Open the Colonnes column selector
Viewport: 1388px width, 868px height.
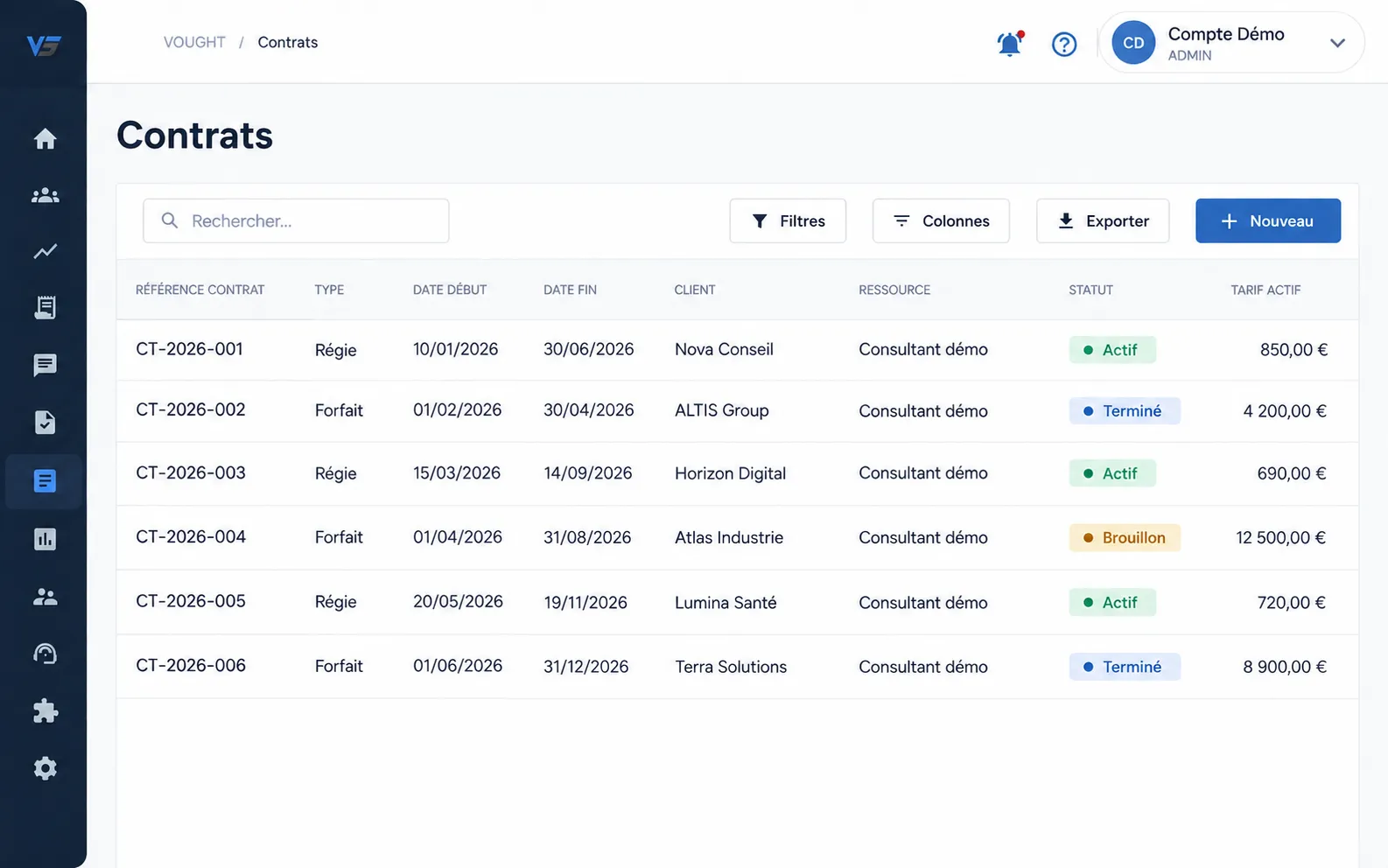pos(941,220)
